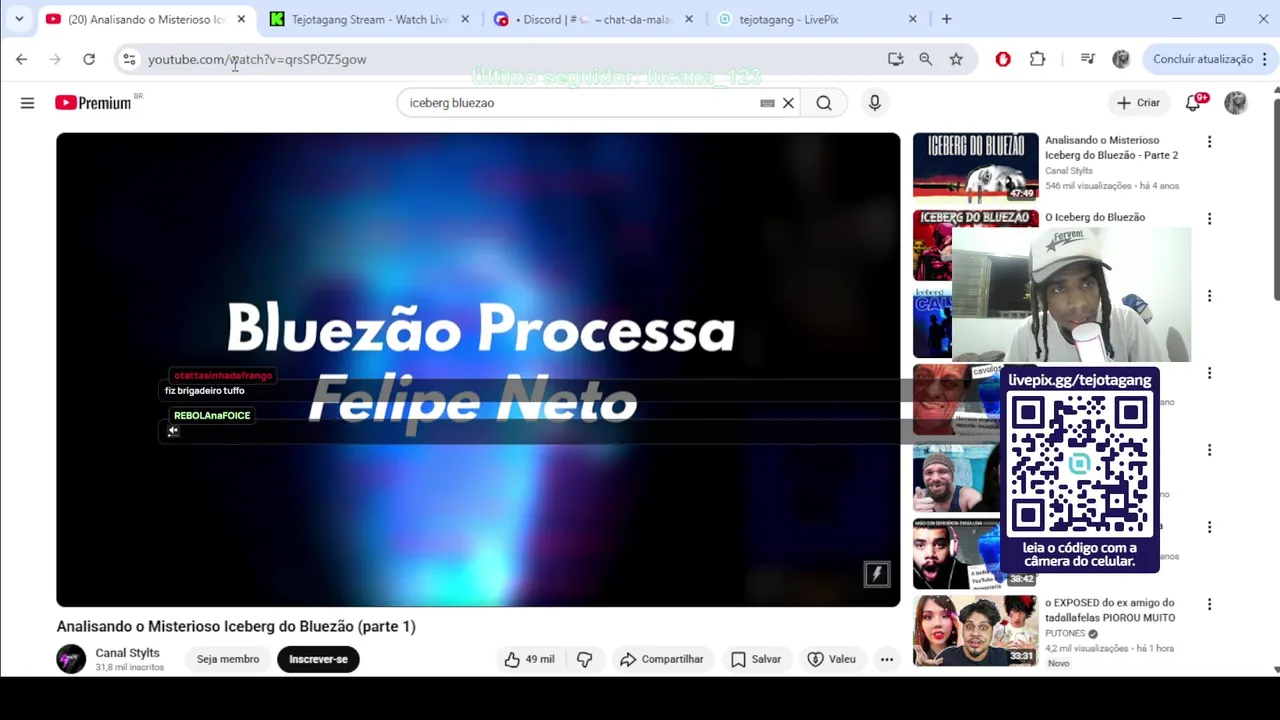Screen dimensions: 1280x720
Task: Click the search magnifier button
Action: pyautogui.click(x=823, y=103)
